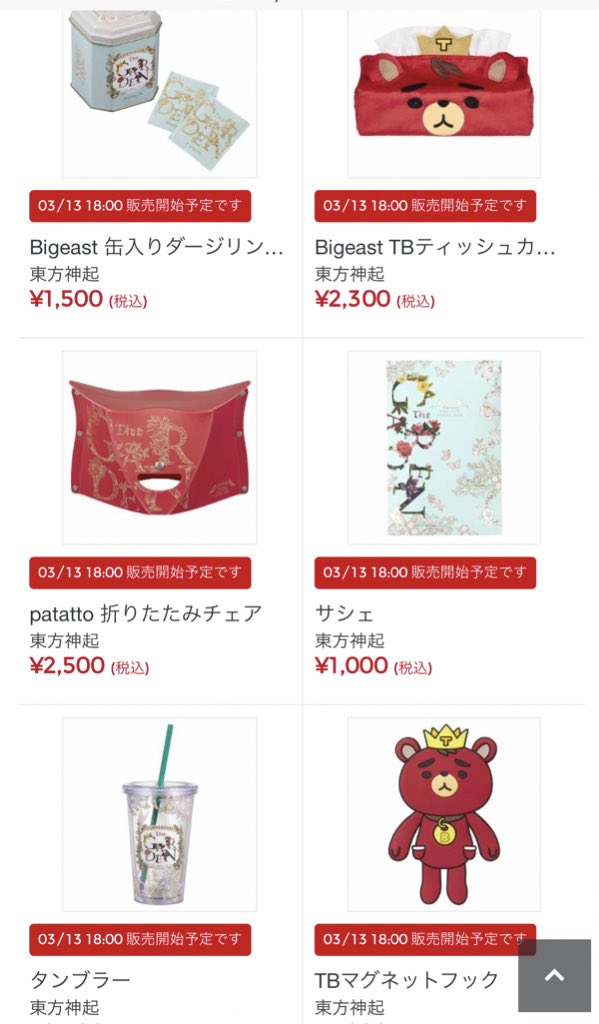Click sale-start badge under the tea tin
Screen dimensions: 599x1024
[140, 206]
